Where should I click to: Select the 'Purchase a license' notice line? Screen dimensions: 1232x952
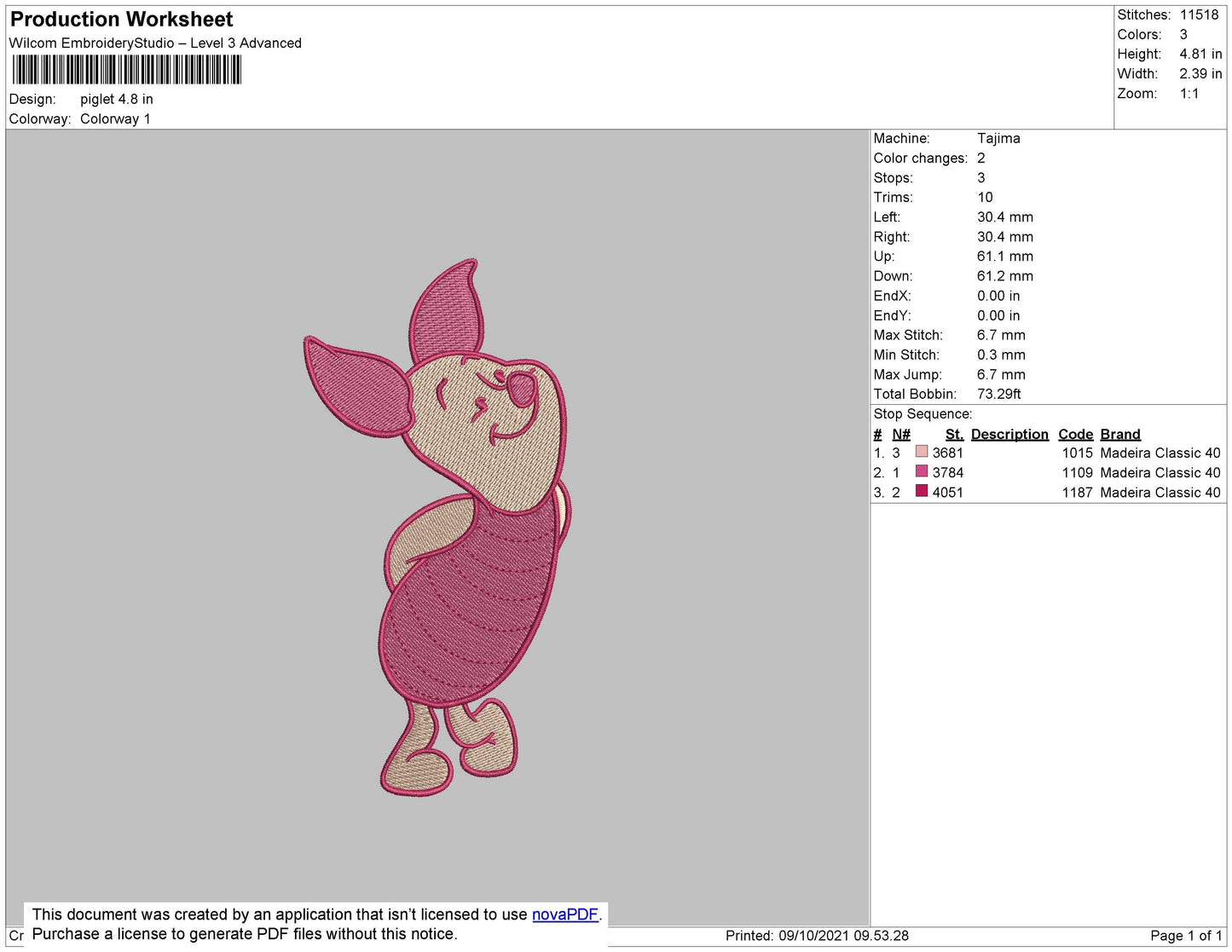point(245,934)
